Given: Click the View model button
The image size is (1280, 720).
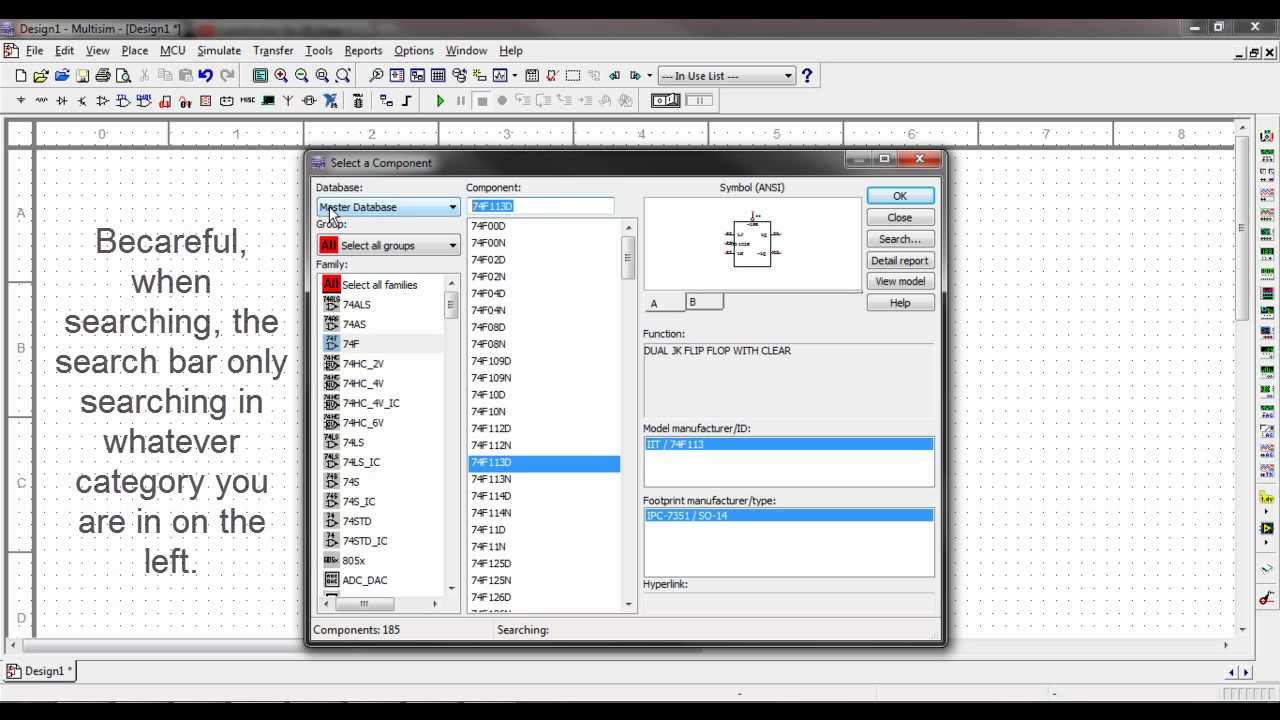Looking at the screenshot, I should pos(900,281).
